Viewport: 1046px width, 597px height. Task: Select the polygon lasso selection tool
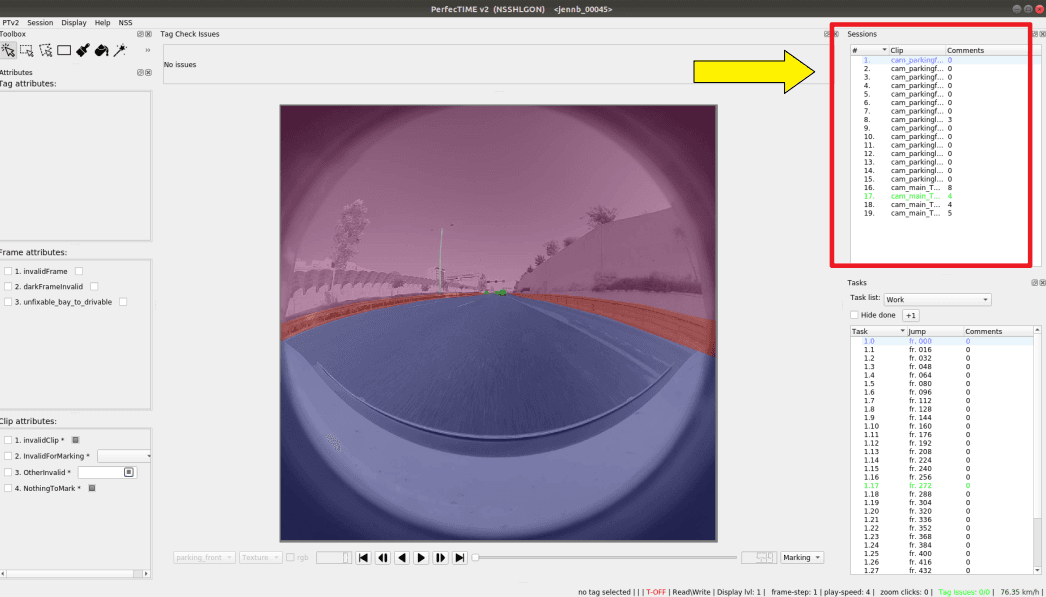(x=45, y=50)
